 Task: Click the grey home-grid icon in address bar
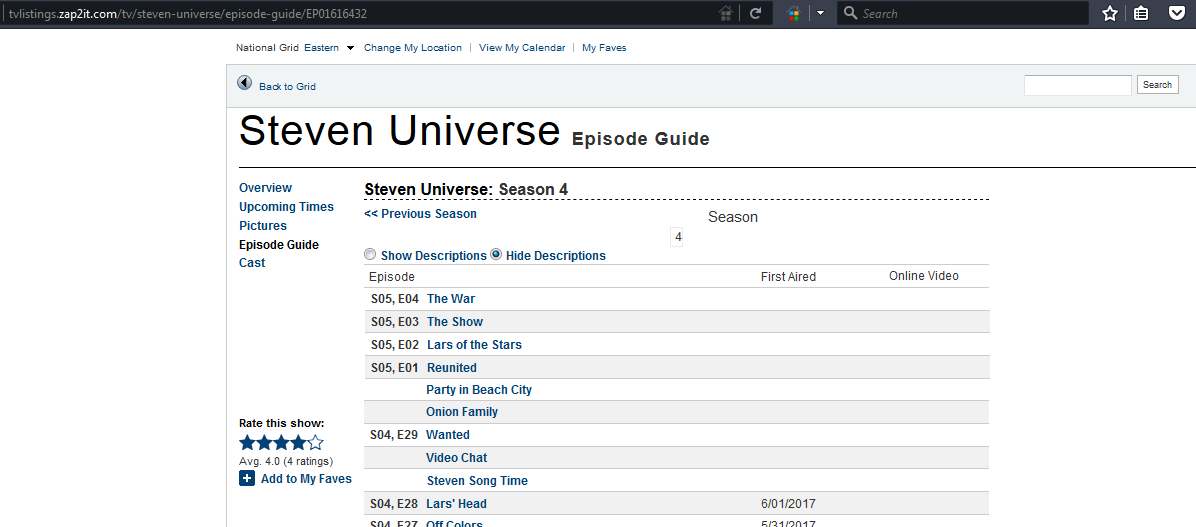pyautogui.click(x=726, y=13)
